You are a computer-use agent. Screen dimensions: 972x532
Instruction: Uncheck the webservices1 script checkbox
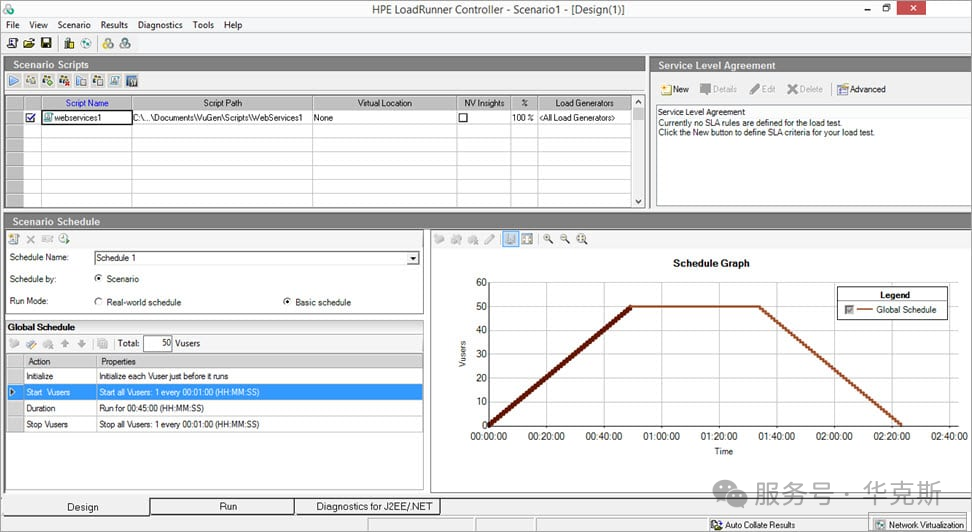tap(30, 117)
